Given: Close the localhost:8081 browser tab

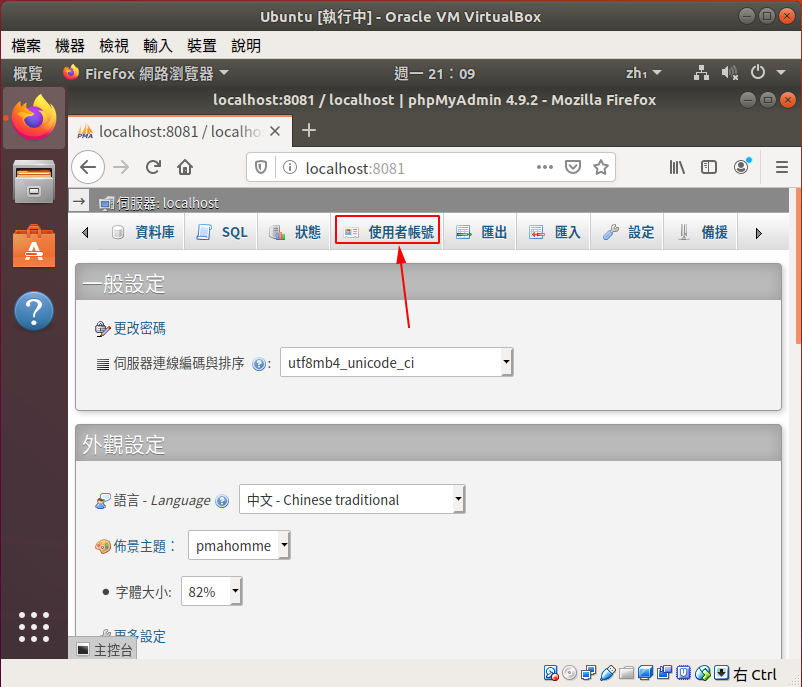Looking at the screenshot, I should (275, 131).
